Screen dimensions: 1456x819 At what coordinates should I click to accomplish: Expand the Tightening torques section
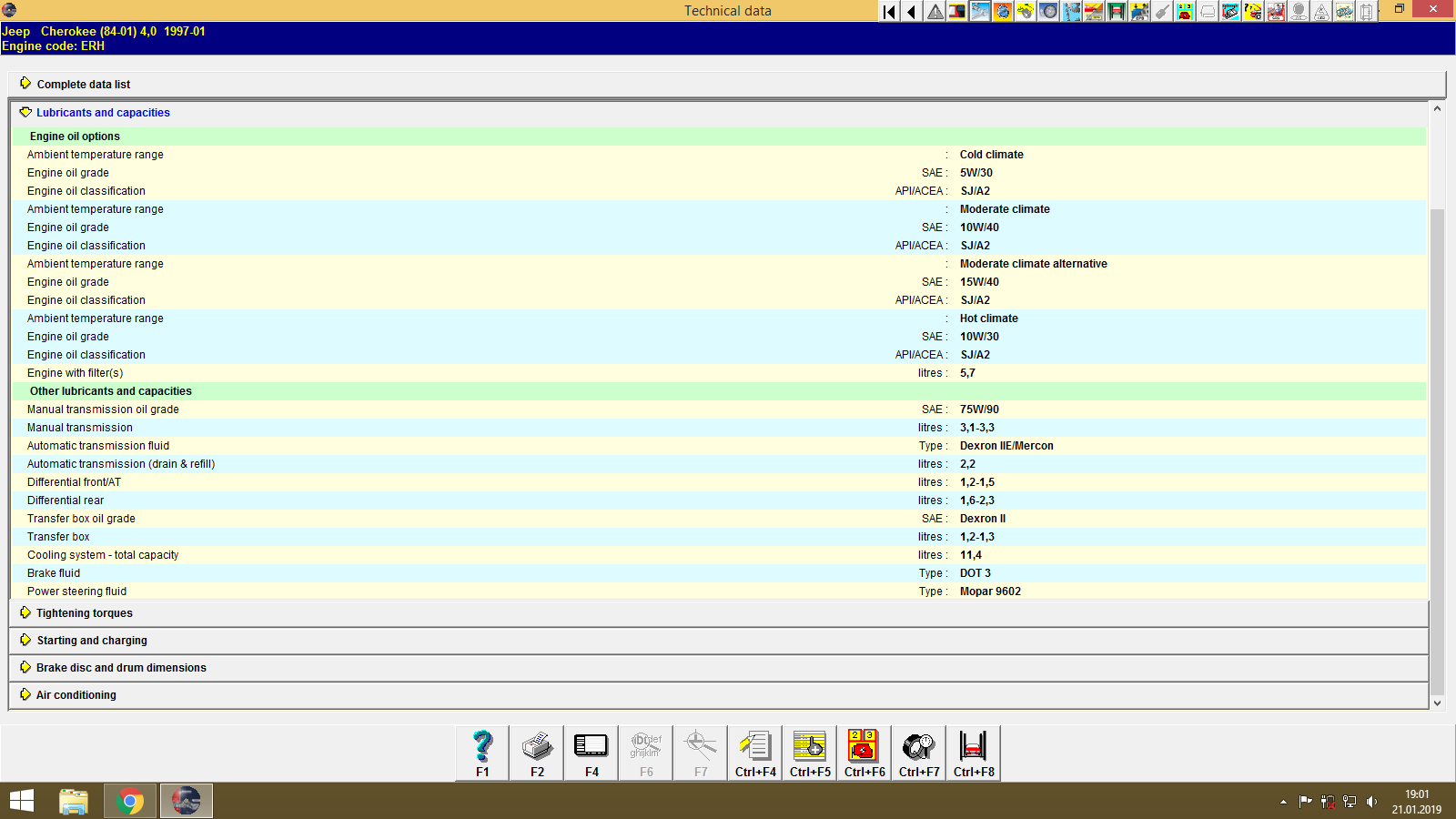click(x=83, y=612)
